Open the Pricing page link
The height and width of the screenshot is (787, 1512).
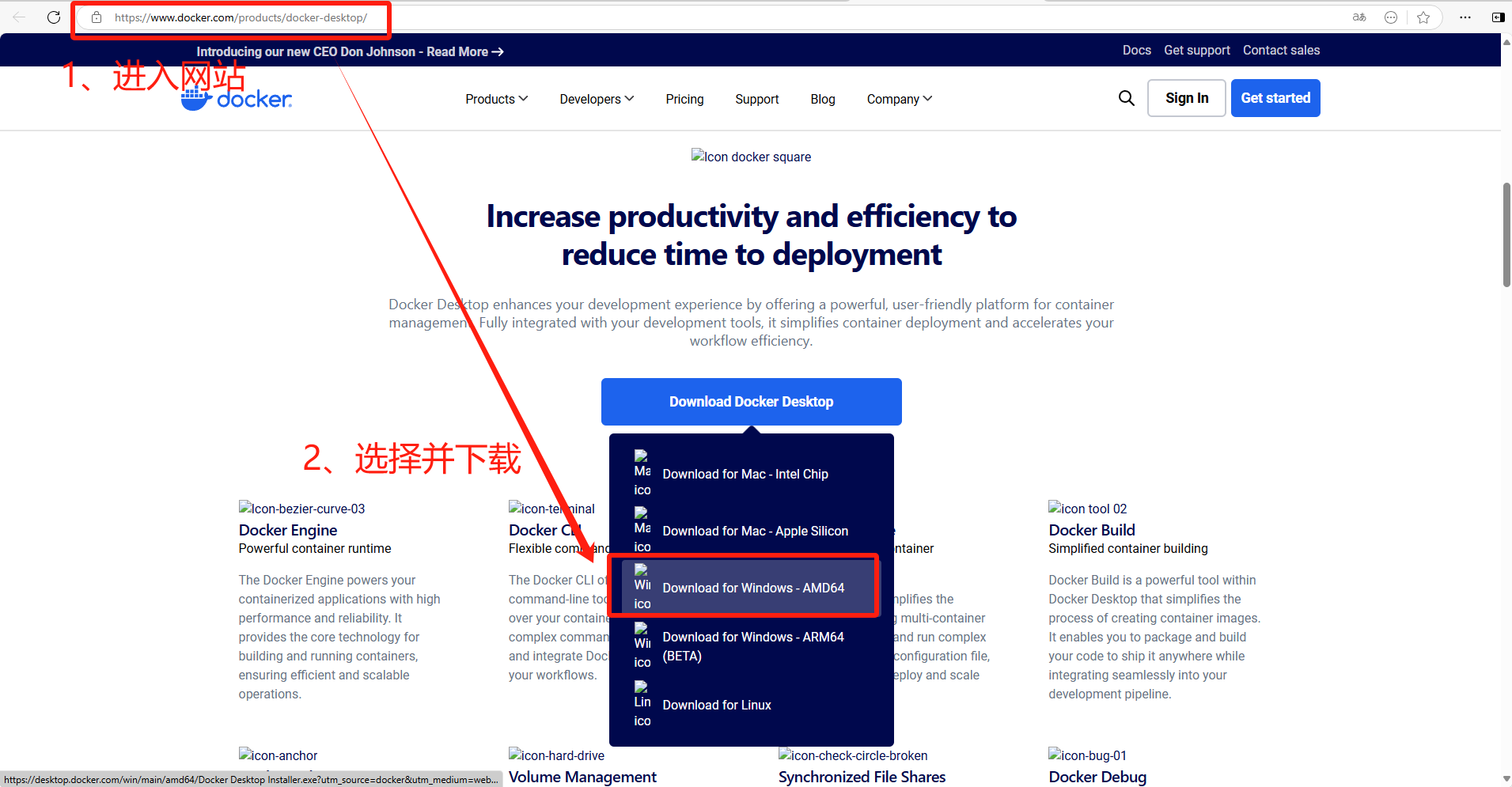point(684,99)
